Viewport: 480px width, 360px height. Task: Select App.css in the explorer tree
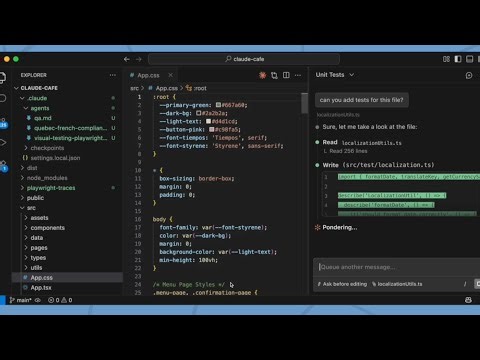tap(67, 278)
